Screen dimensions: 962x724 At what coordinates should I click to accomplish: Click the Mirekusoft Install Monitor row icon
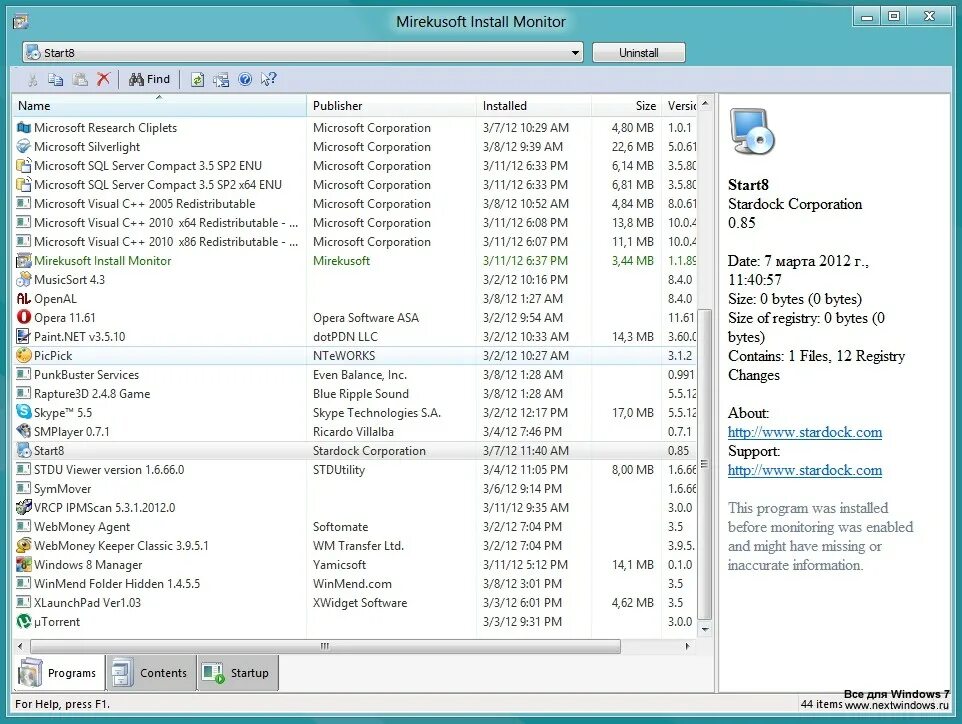coord(23,260)
